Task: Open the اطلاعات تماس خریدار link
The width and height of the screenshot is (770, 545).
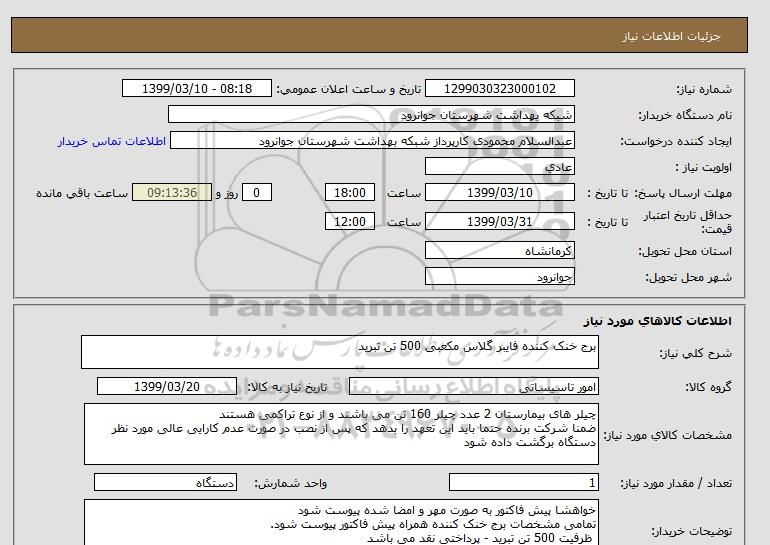Action: coord(111,141)
